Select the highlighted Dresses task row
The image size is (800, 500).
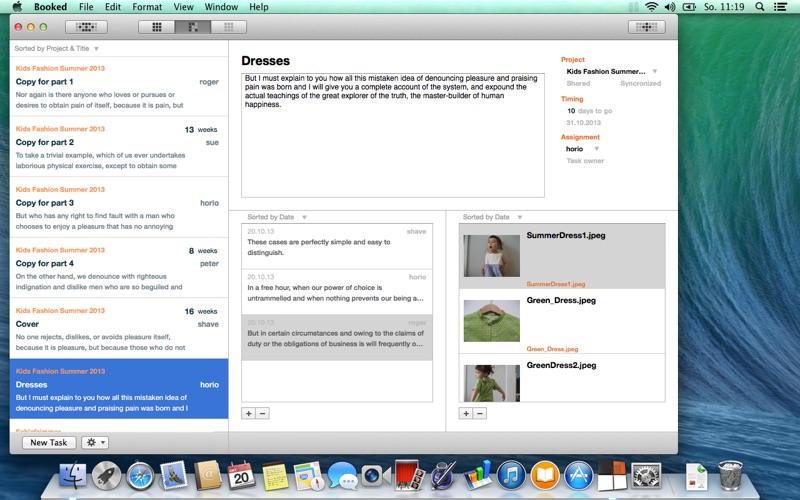(x=119, y=389)
